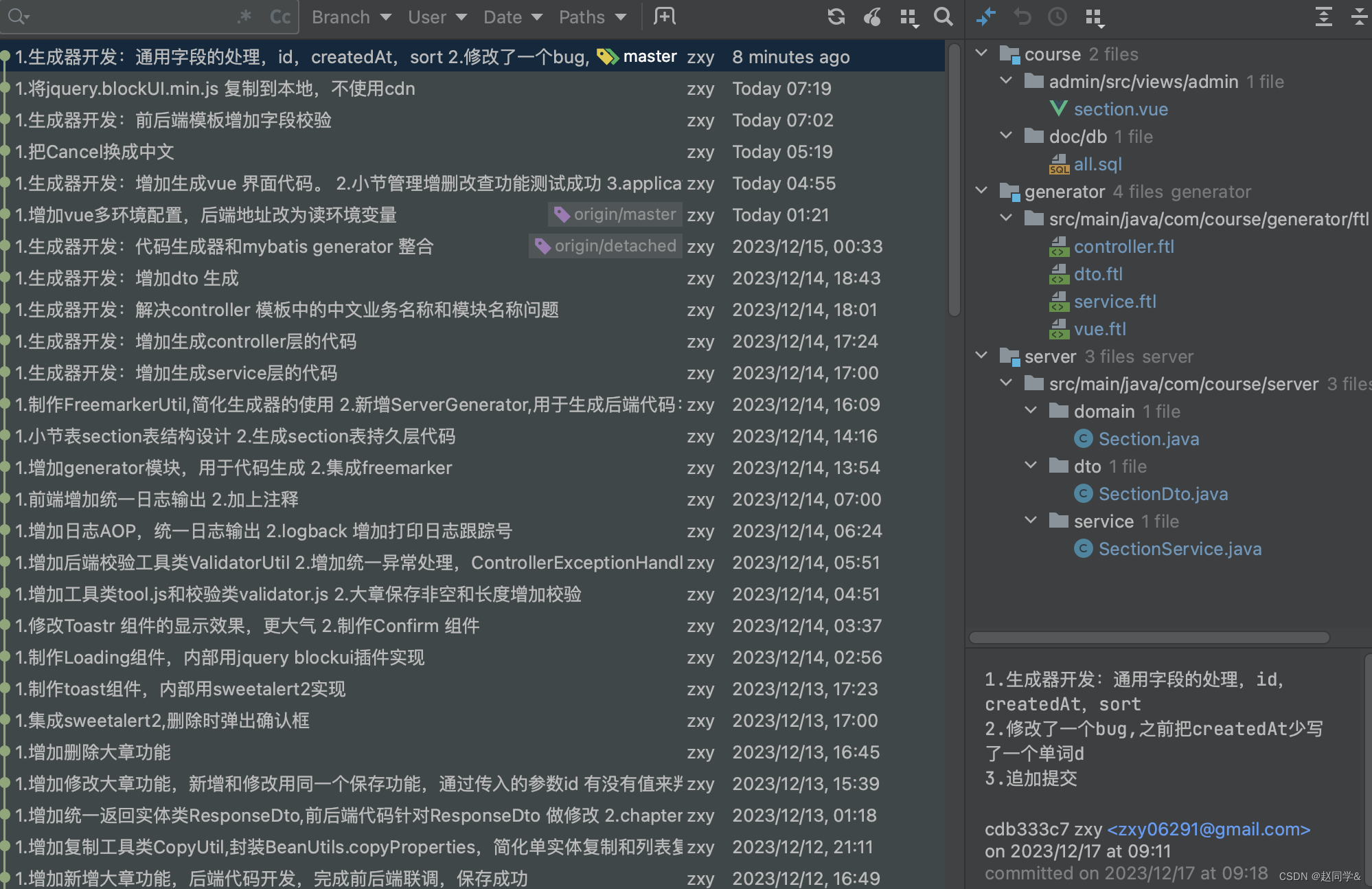Open the view options grid icon in log toolbar

[x=909, y=18]
